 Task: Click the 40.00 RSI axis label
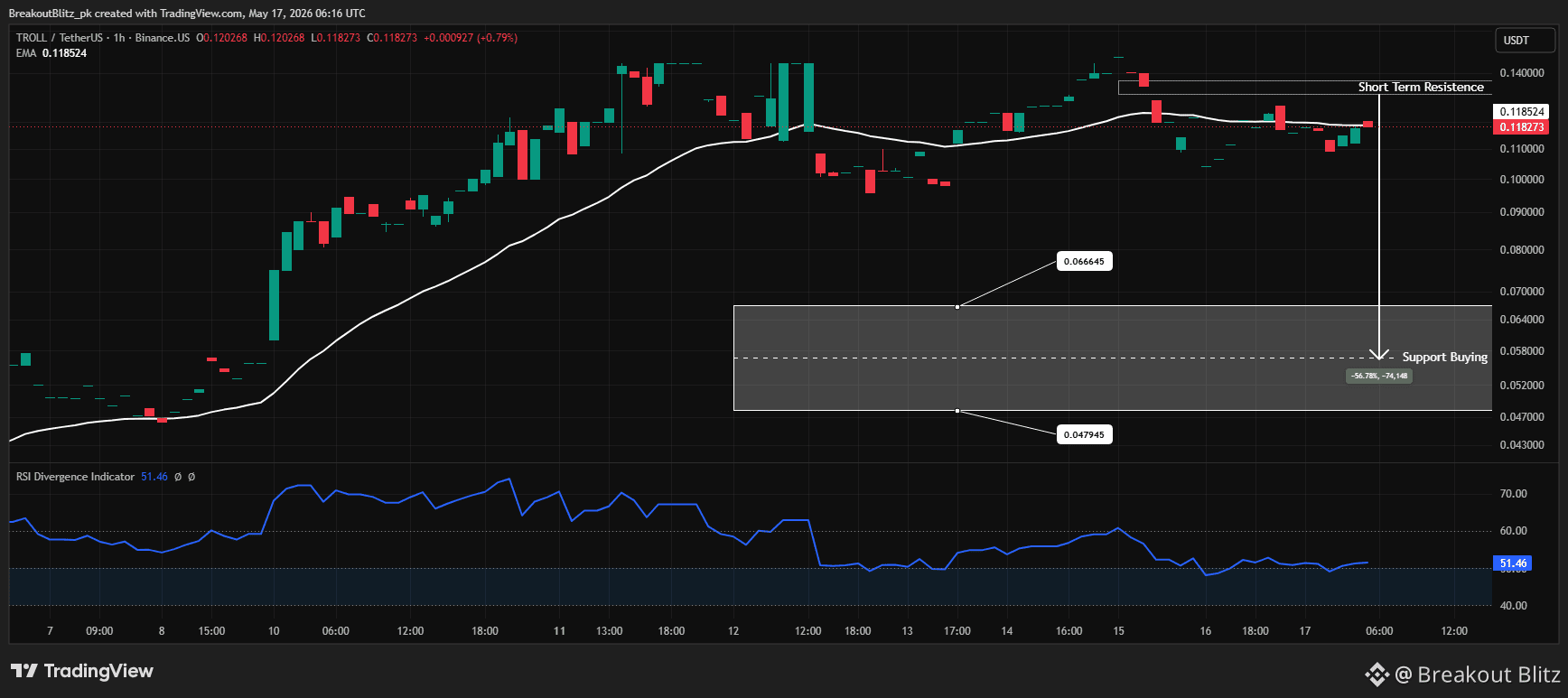[x=1514, y=606]
